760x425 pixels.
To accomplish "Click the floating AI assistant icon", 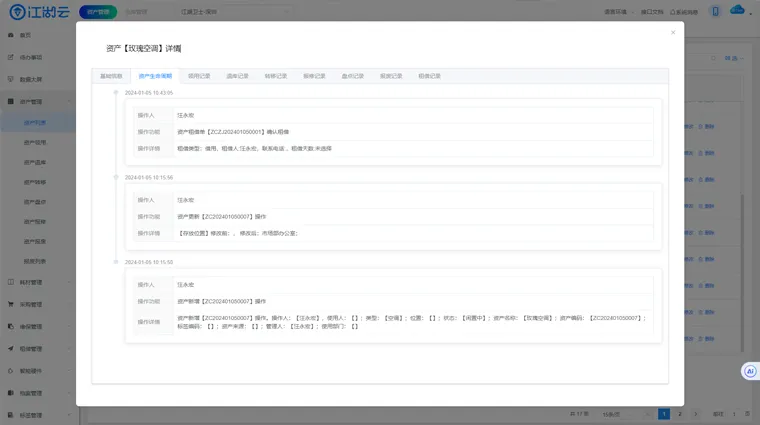I will tap(750, 371).
